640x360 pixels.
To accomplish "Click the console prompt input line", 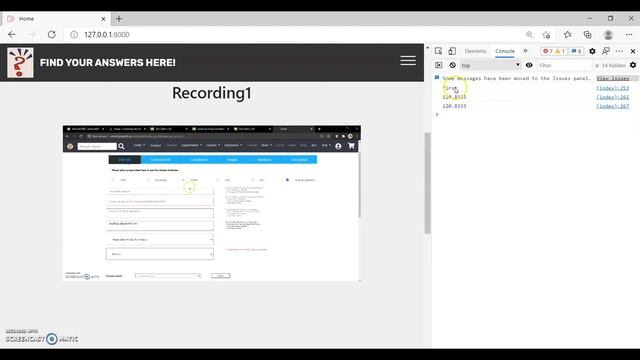I will point(537,115).
